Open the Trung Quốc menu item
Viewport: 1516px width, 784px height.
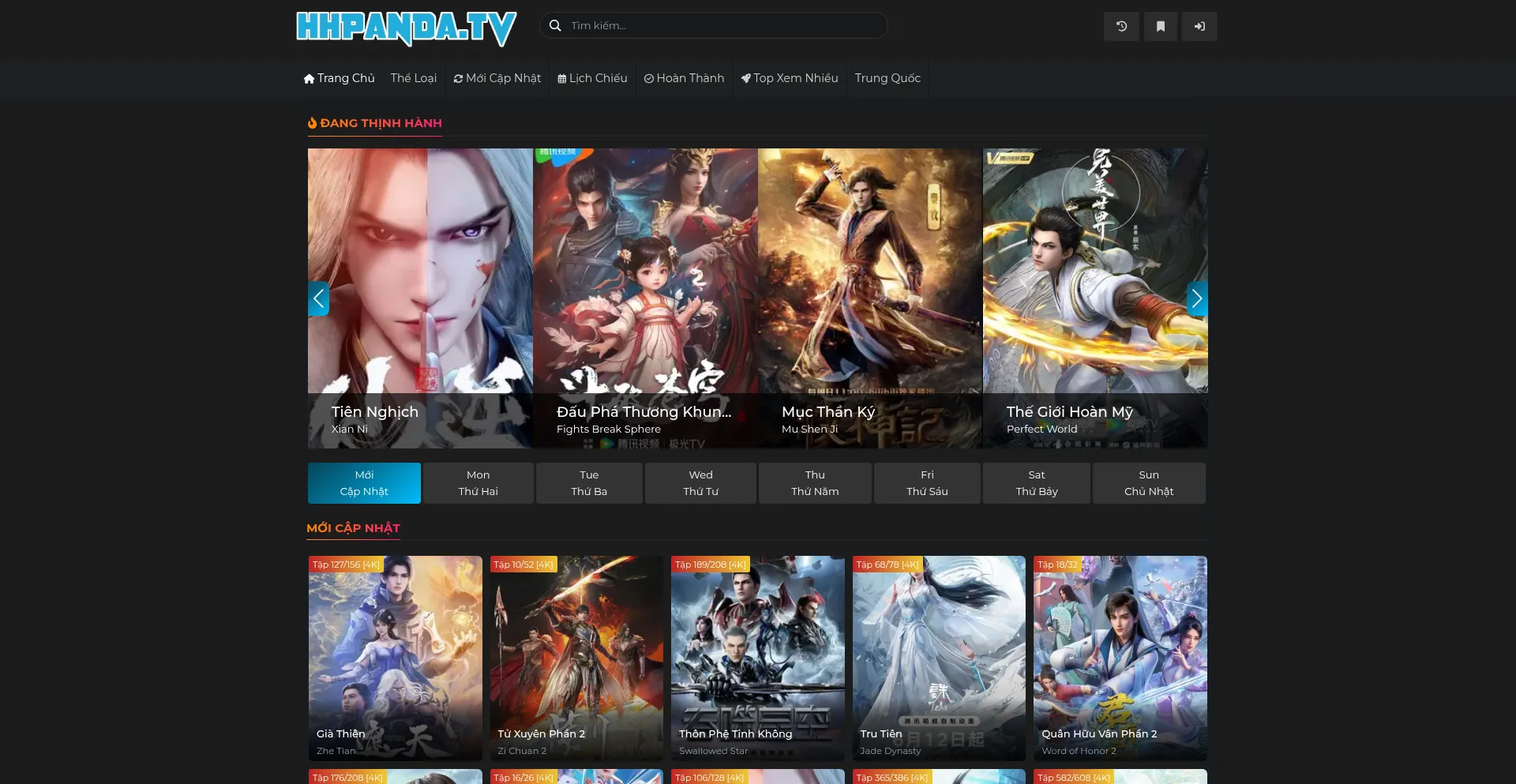887,78
